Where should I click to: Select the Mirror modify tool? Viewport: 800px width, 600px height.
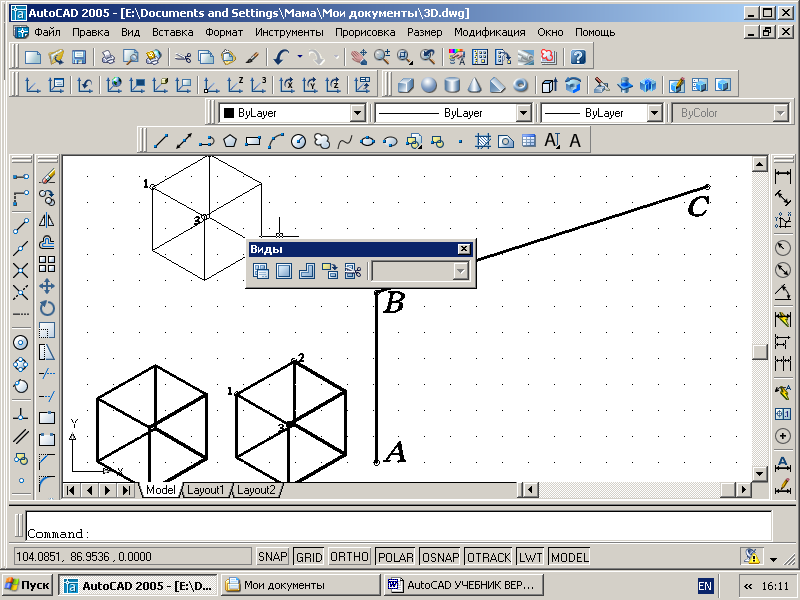point(47,220)
